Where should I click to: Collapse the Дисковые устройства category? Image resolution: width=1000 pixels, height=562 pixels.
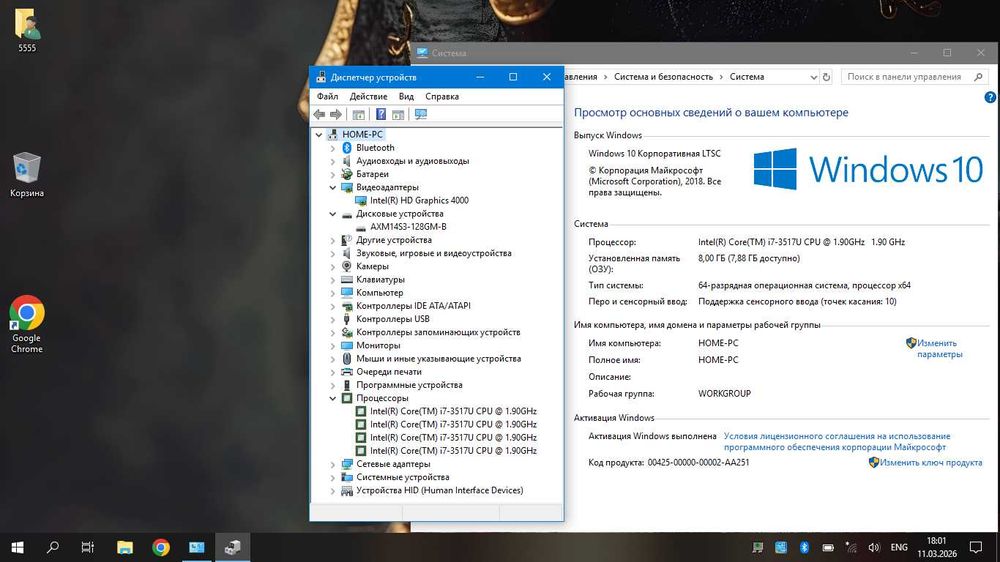(332, 214)
